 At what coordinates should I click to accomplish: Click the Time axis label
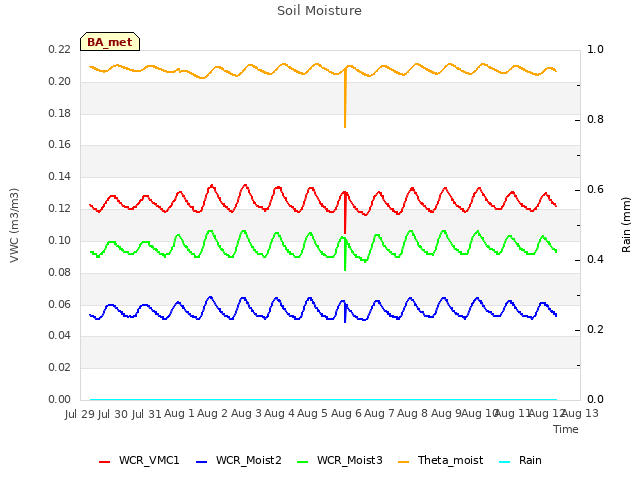click(566, 429)
